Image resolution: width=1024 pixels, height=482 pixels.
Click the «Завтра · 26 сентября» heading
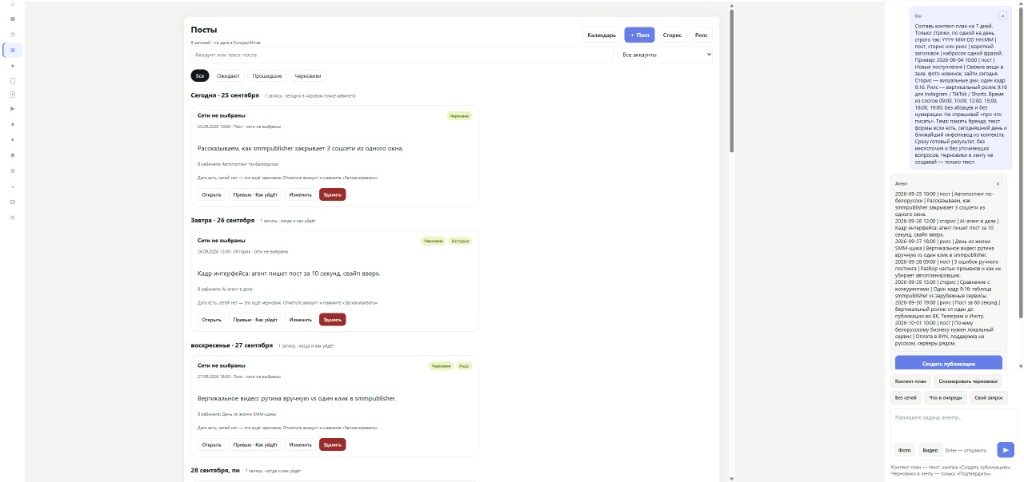(x=223, y=220)
